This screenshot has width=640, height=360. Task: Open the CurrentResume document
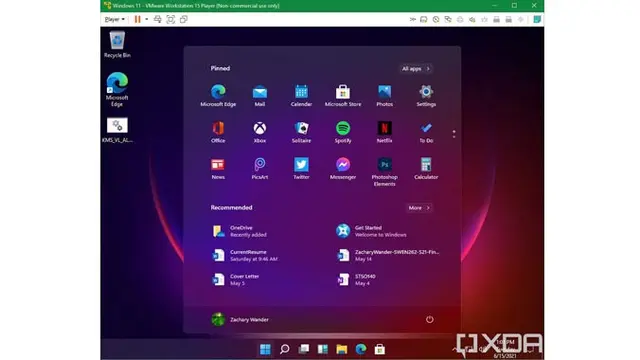point(245,255)
